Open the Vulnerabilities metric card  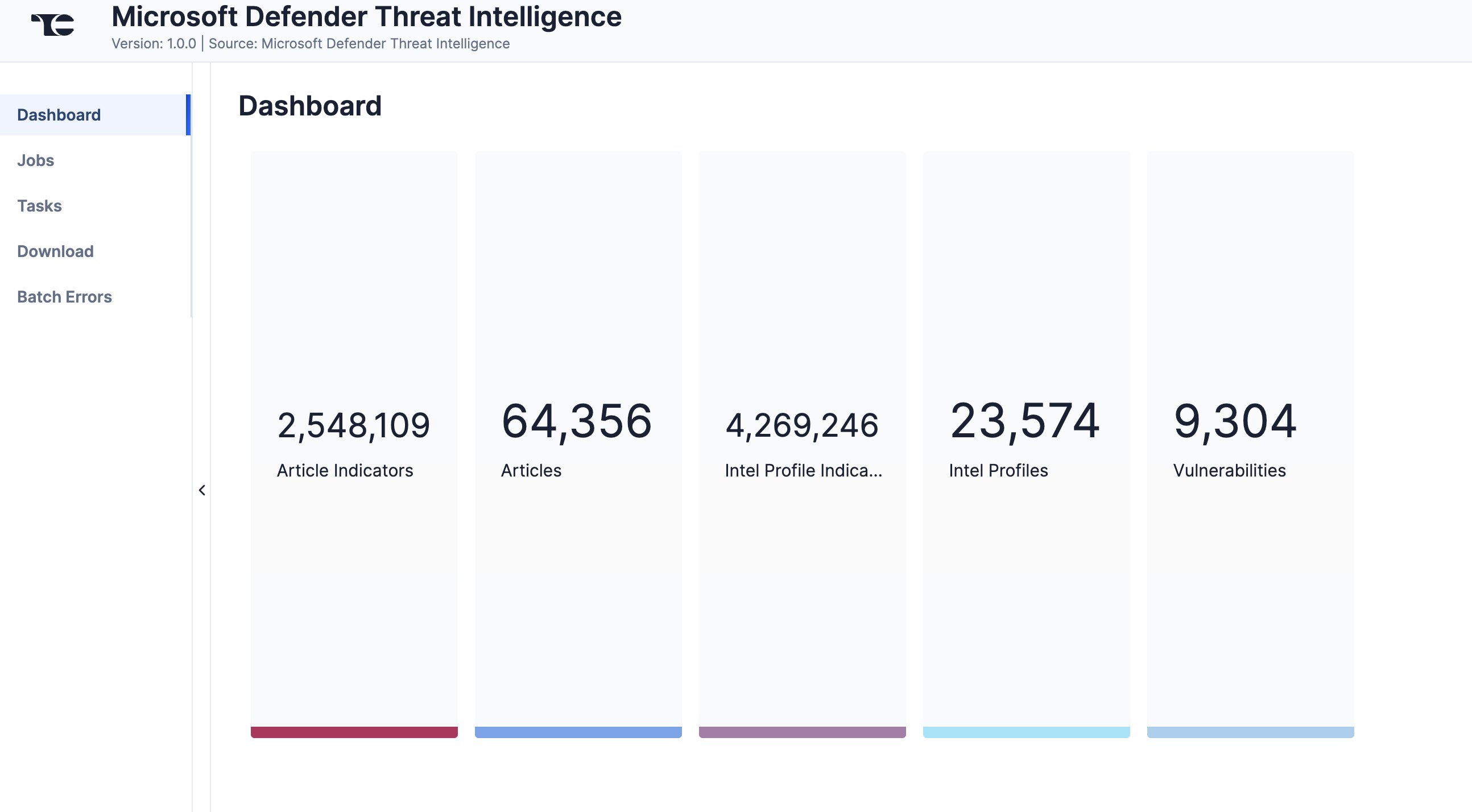(x=1250, y=285)
